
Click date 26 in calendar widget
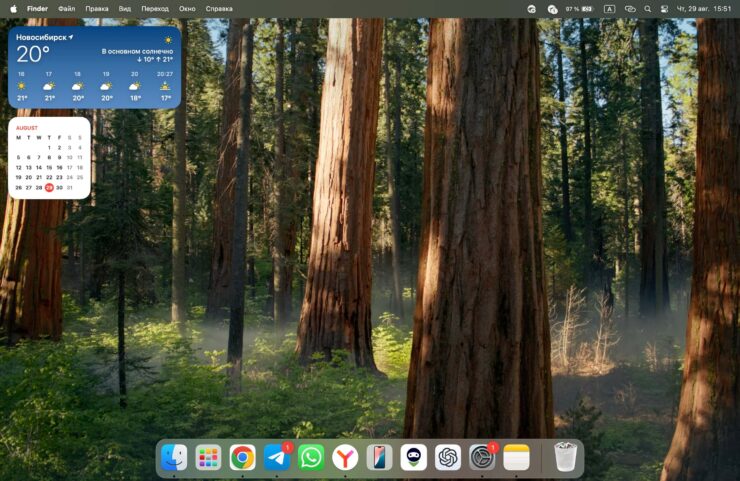tap(18, 187)
